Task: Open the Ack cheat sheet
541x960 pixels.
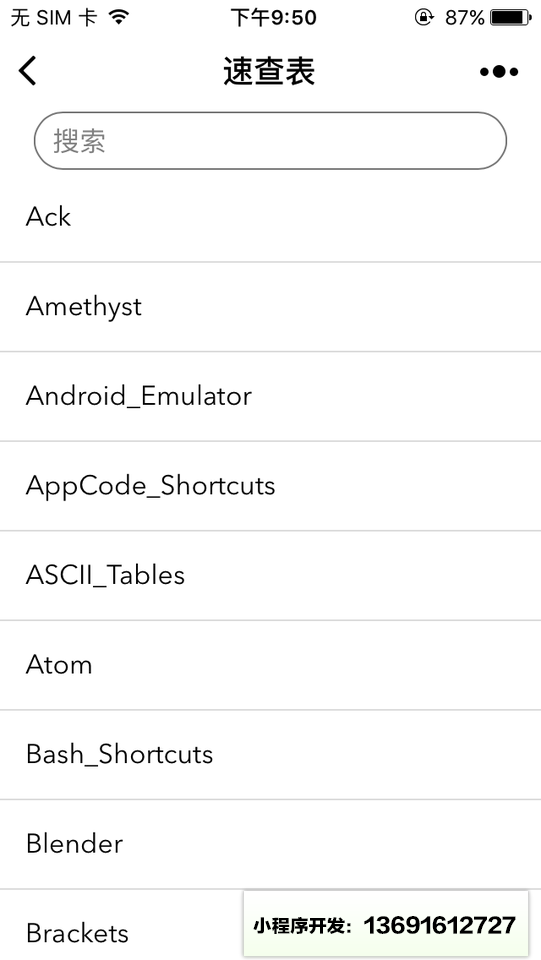Action: click(270, 217)
